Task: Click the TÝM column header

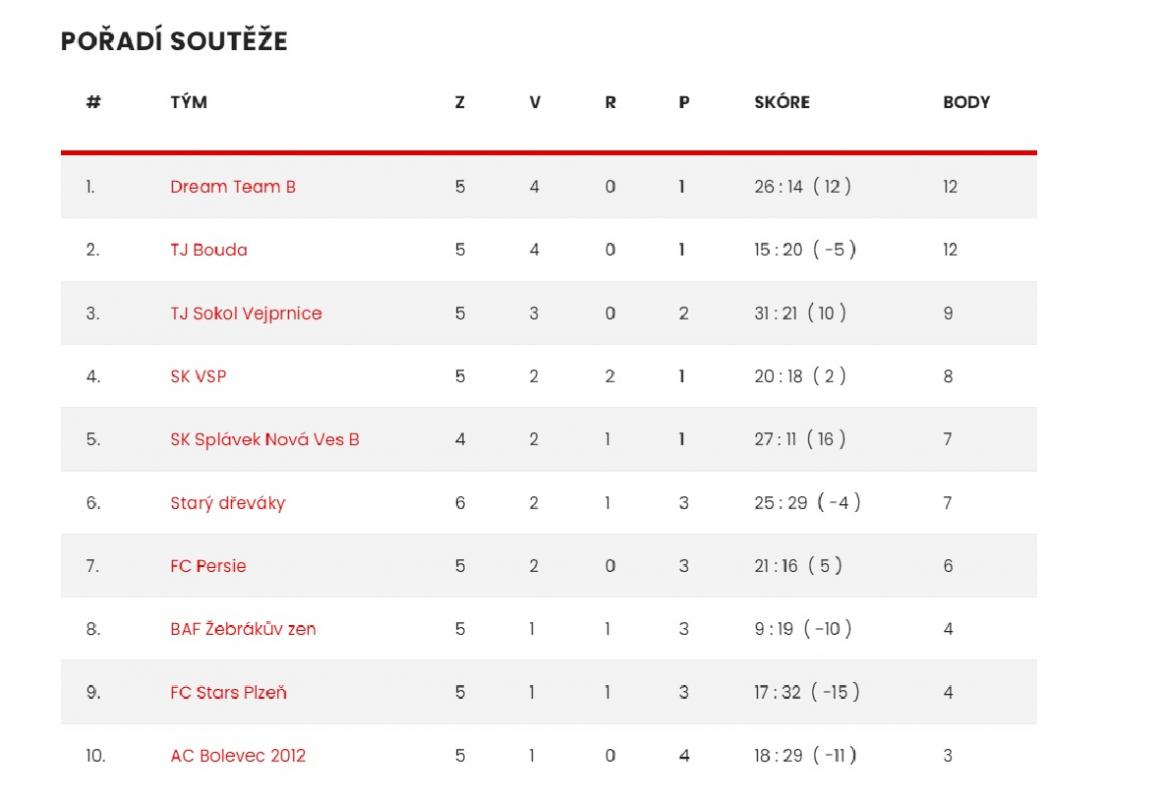Action: [189, 102]
